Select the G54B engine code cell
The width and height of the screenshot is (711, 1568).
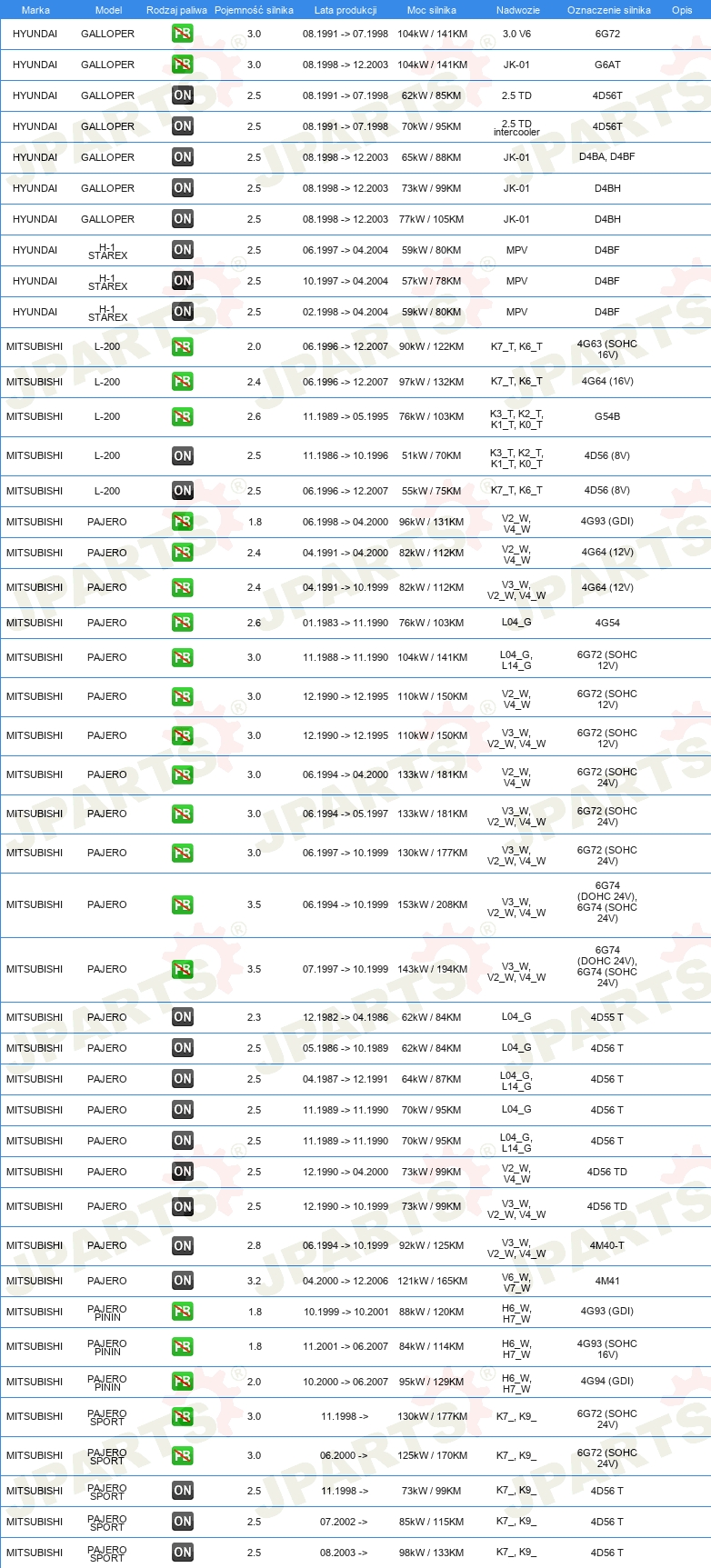[x=607, y=416]
